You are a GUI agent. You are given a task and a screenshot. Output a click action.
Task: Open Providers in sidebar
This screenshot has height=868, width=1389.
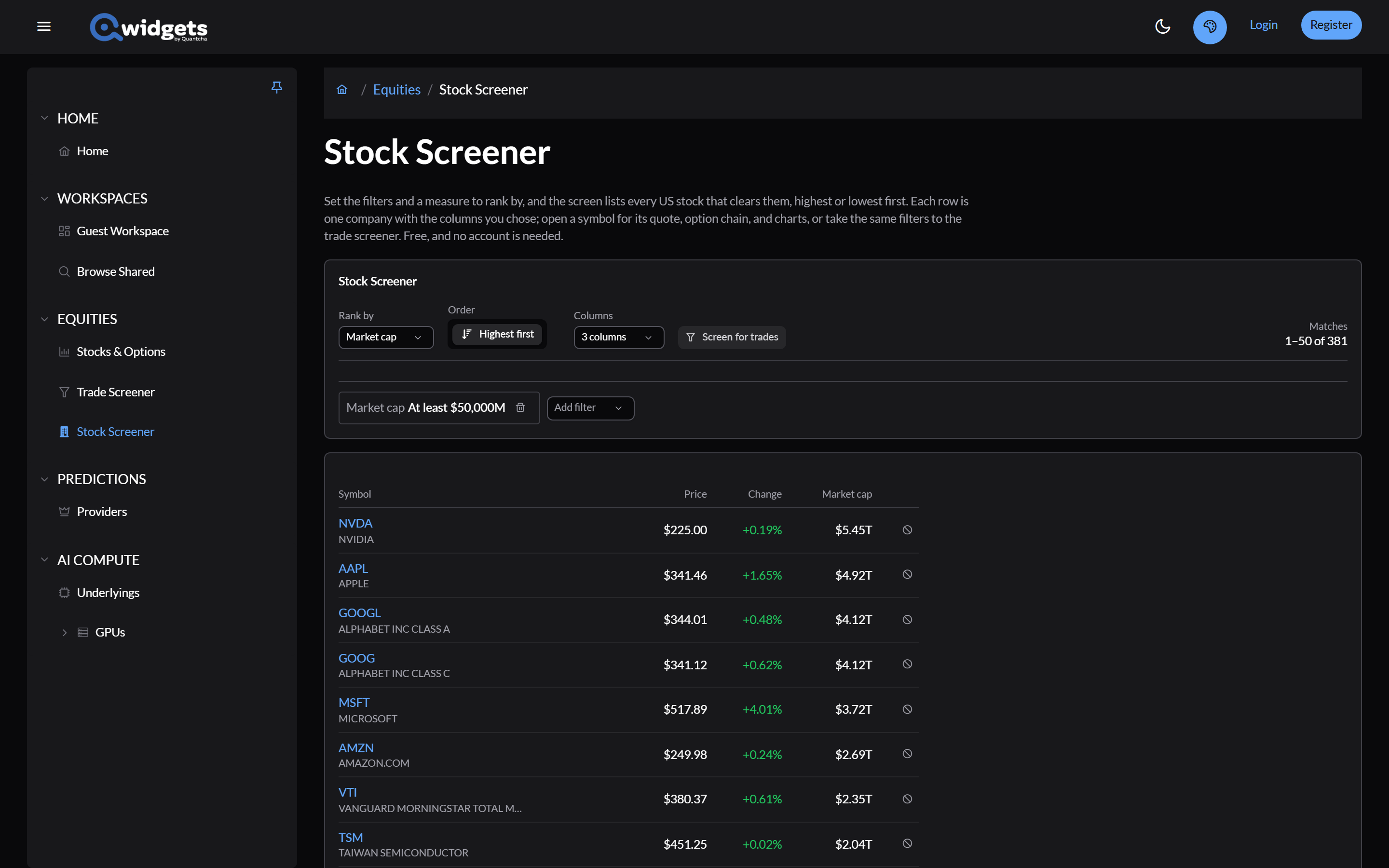coord(93,512)
